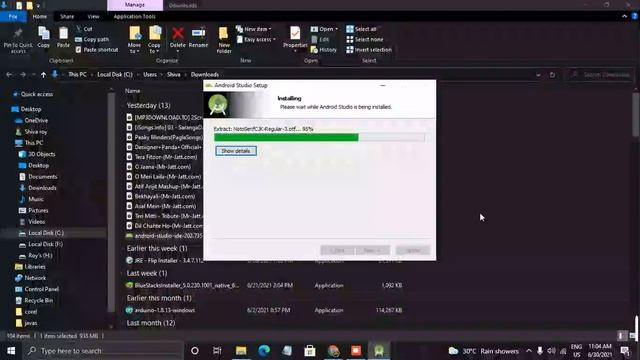Open Task View on the taskbar
Screen dimensions: 640x360
point(217,350)
